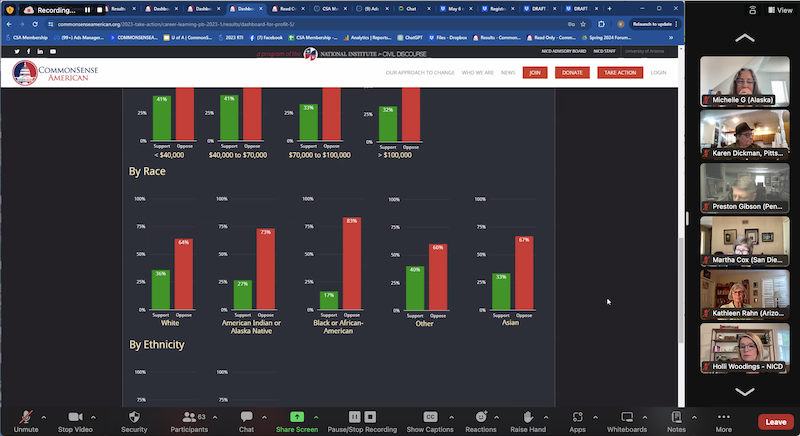Open the Reactions menu
Screen dimensions: 800x436
480,416
